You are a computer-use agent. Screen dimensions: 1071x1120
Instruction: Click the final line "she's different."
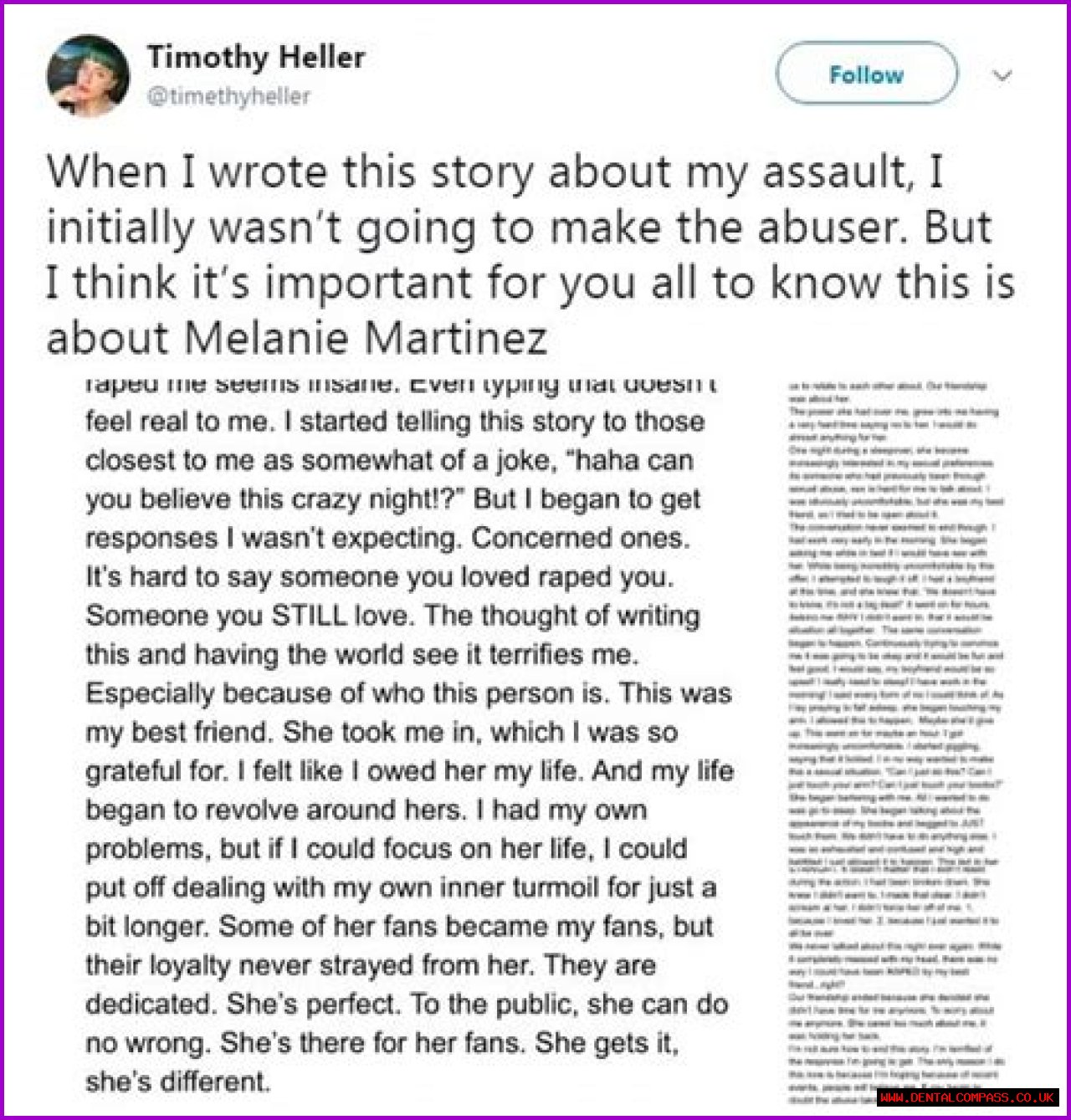click(x=178, y=1082)
